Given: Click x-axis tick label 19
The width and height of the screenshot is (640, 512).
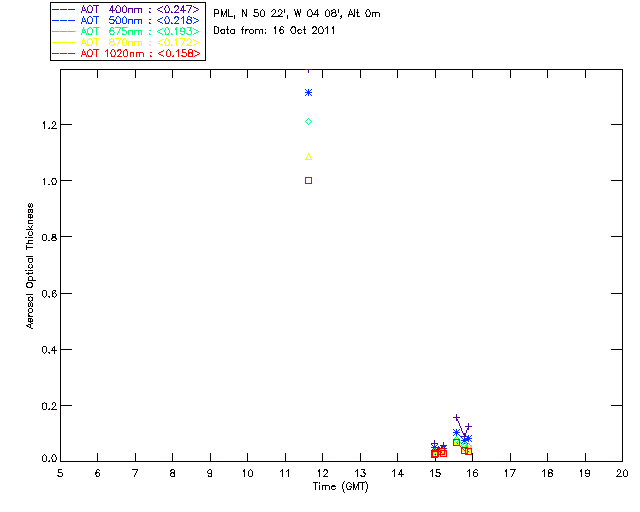Looking at the screenshot, I should [585, 474].
